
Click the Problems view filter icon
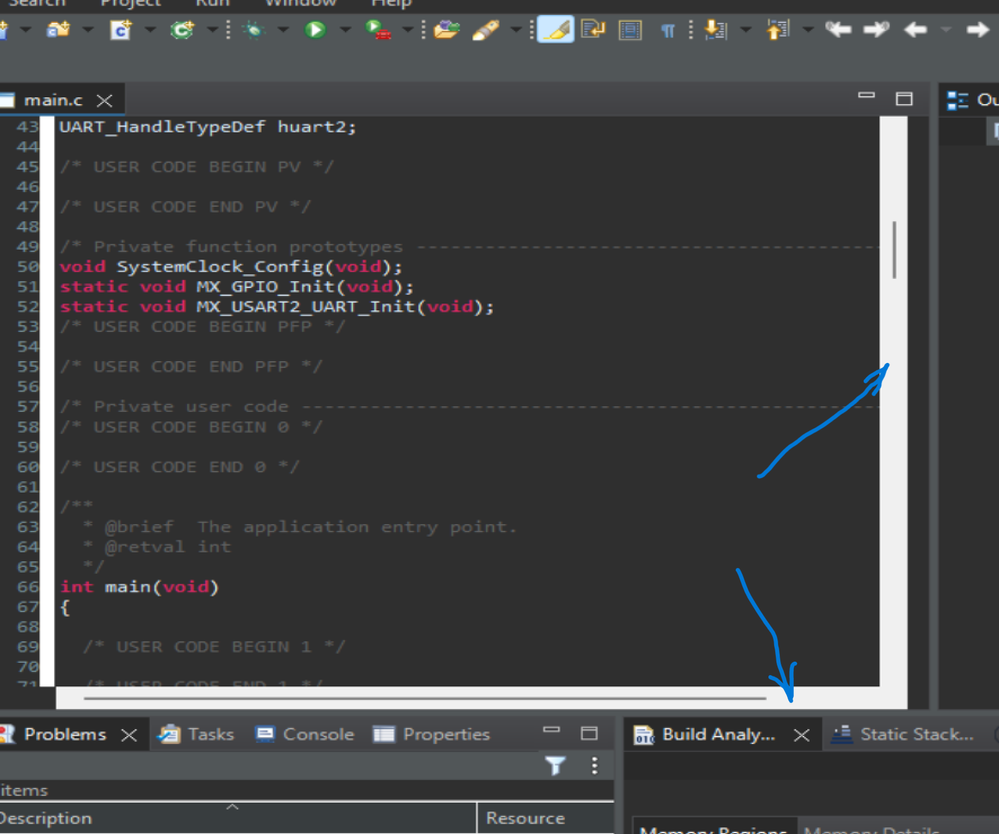pyautogui.click(x=556, y=765)
